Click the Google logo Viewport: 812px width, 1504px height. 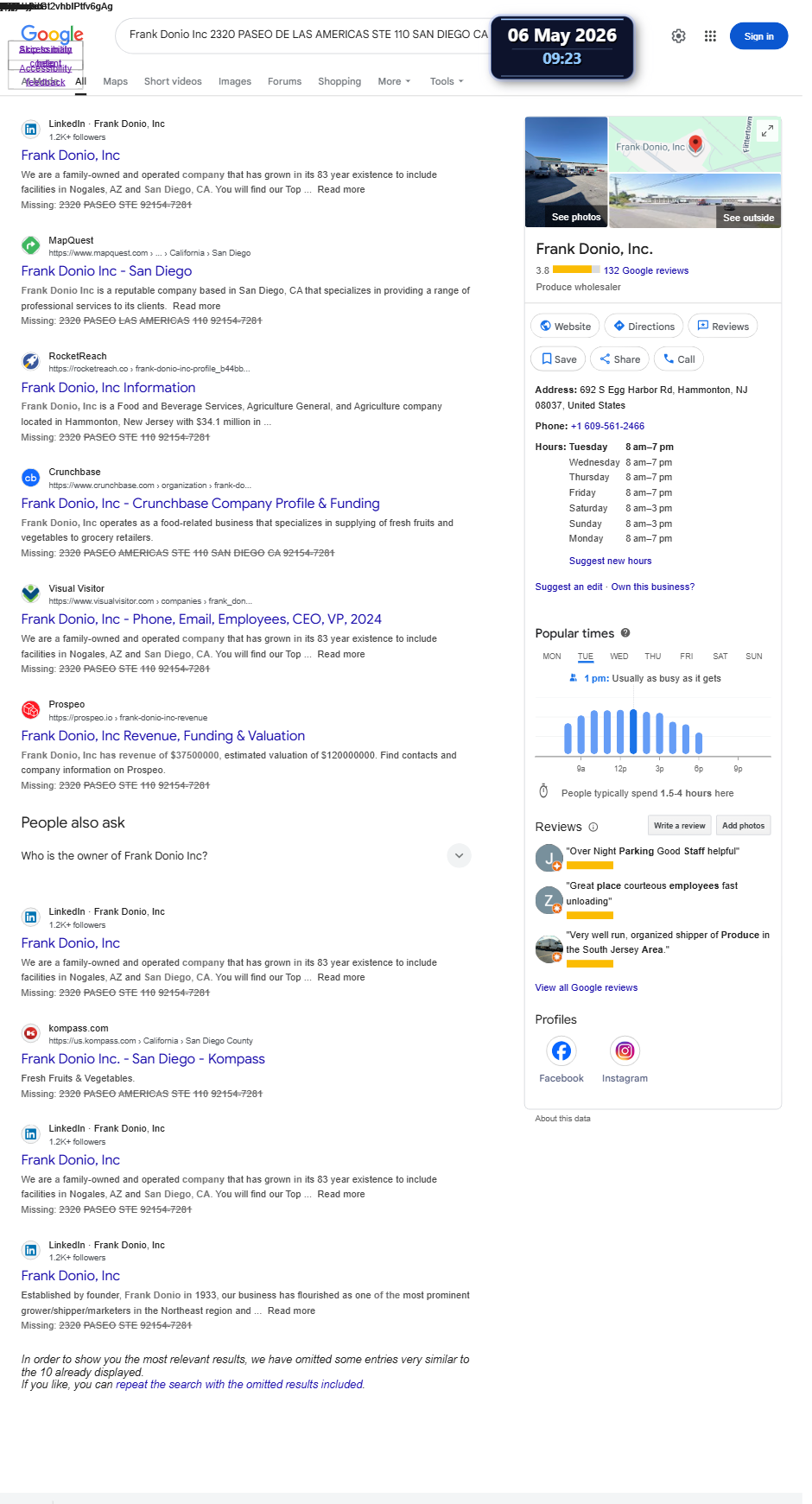pyautogui.click(x=52, y=35)
